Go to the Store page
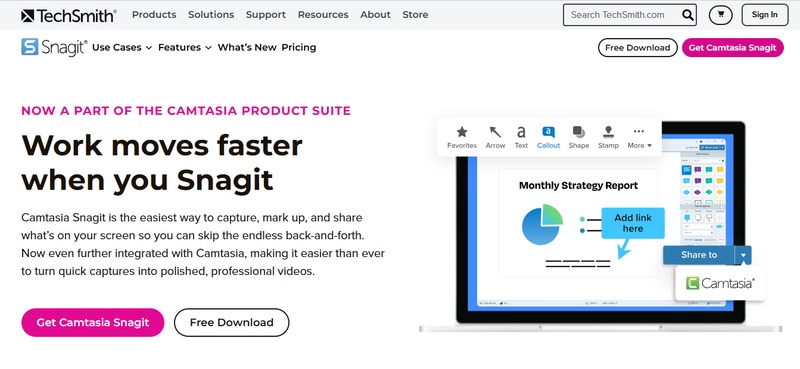 click(415, 15)
